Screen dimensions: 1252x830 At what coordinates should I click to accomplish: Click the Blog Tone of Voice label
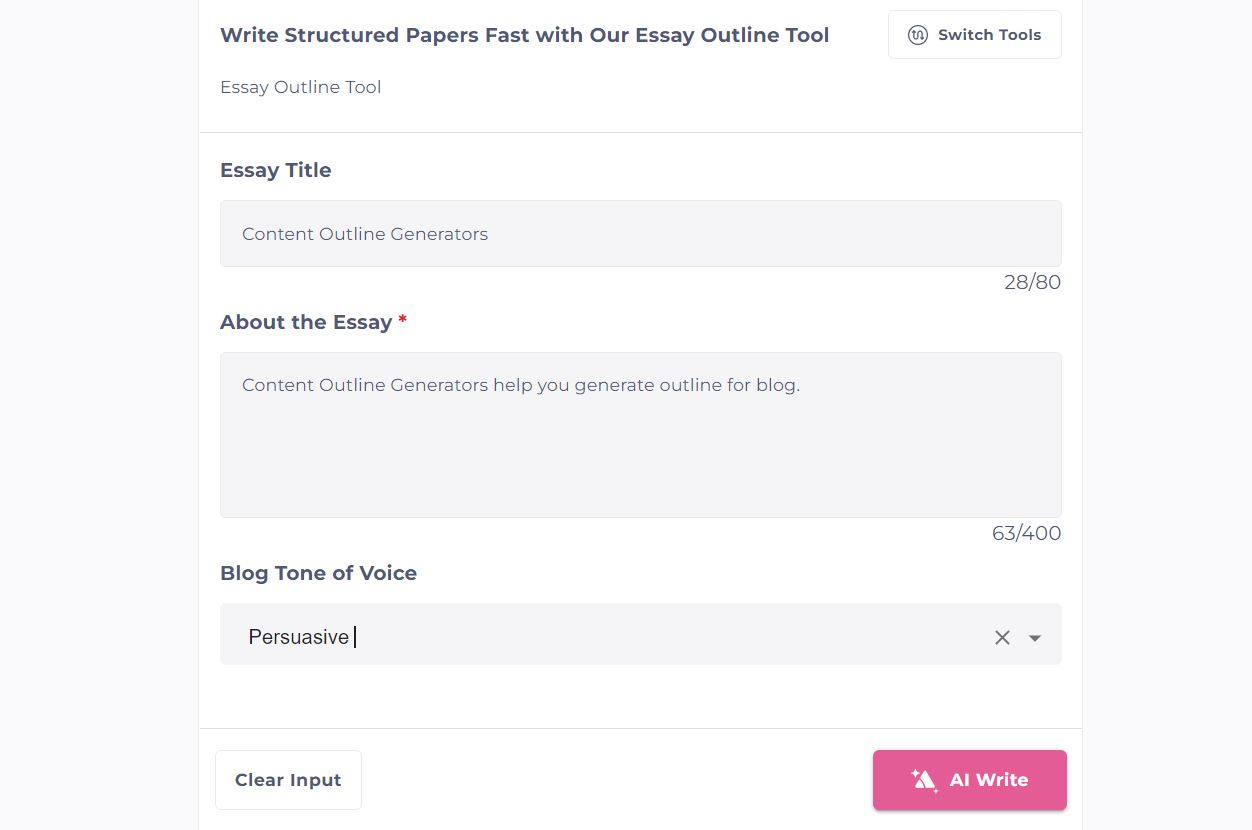(318, 573)
